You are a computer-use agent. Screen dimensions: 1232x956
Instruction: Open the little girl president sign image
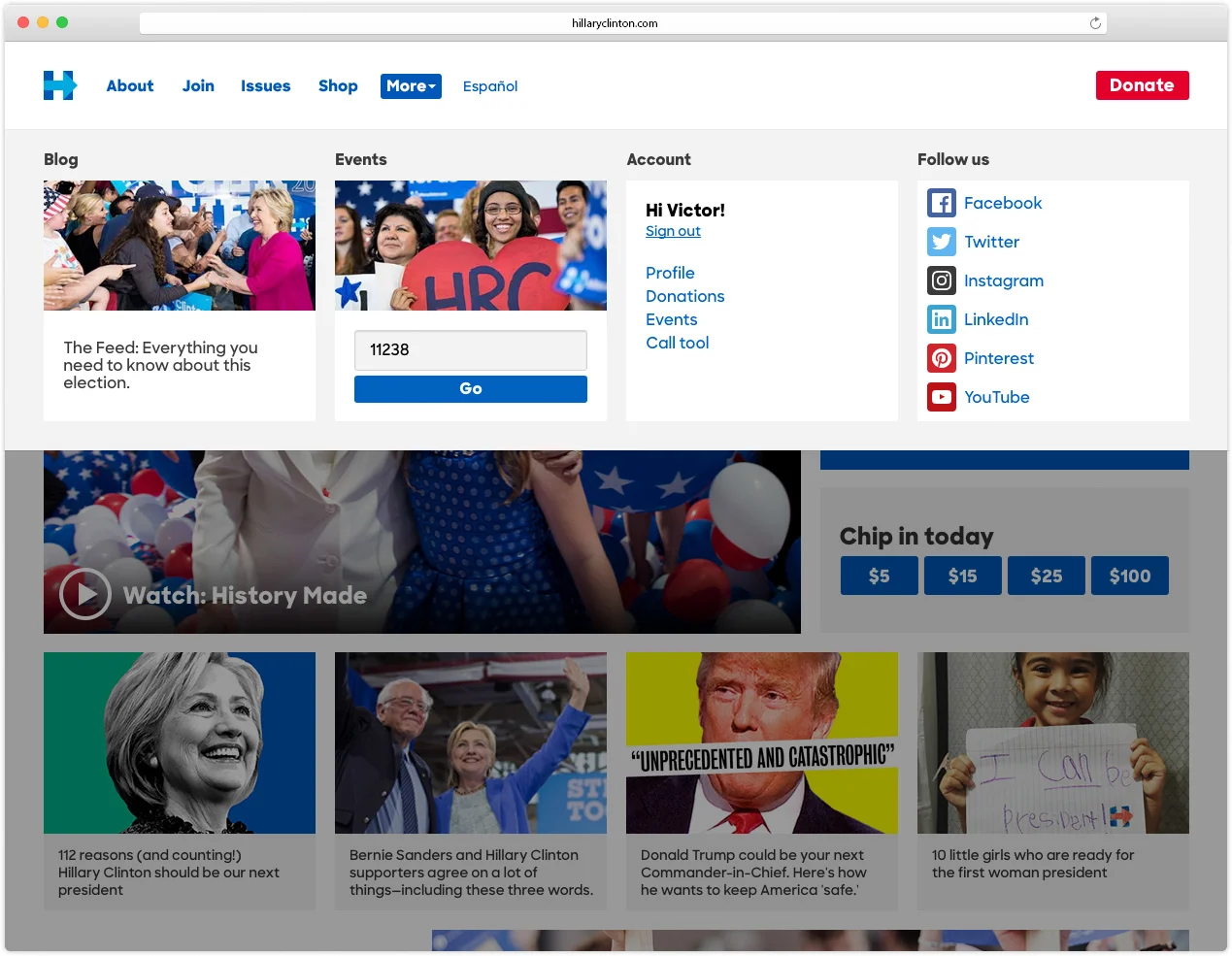tap(1053, 742)
